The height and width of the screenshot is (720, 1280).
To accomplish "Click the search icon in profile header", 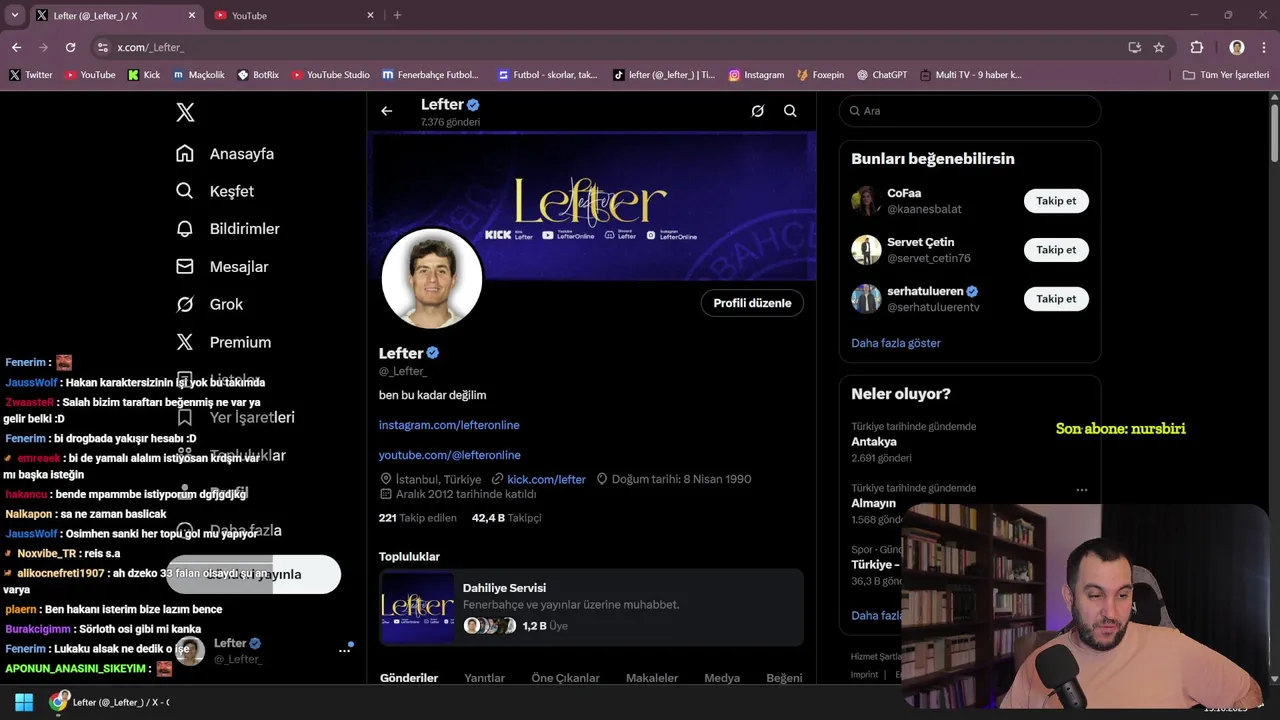I will [790, 111].
